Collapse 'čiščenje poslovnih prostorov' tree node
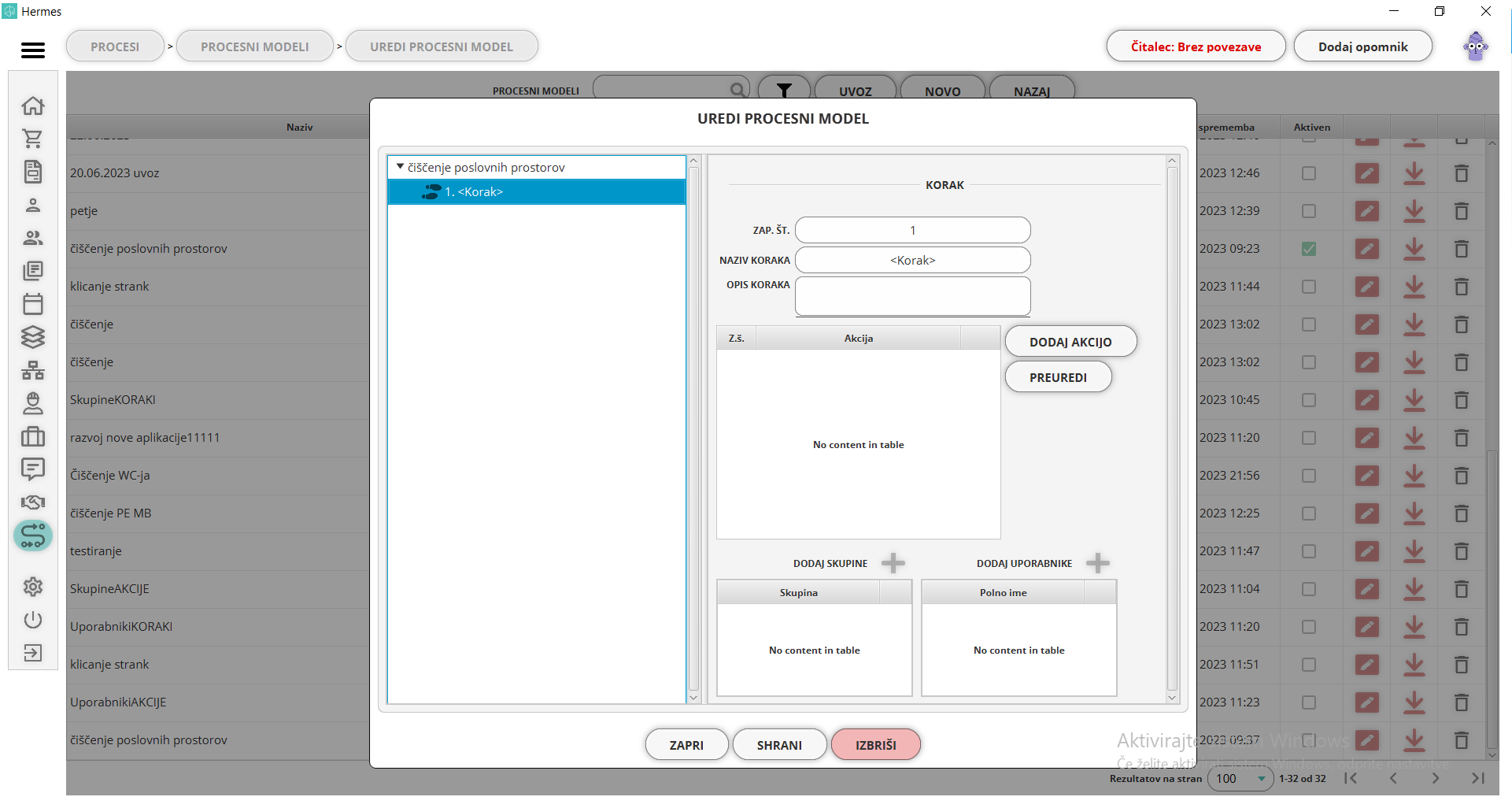 pyautogui.click(x=400, y=167)
